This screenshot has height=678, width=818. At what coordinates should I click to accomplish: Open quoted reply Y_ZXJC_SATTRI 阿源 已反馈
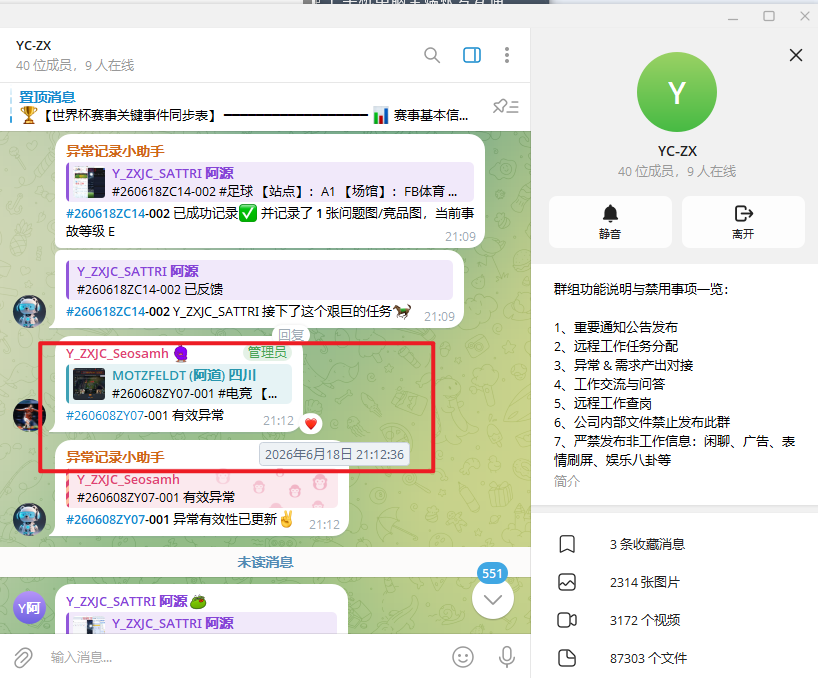coord(259,280)
